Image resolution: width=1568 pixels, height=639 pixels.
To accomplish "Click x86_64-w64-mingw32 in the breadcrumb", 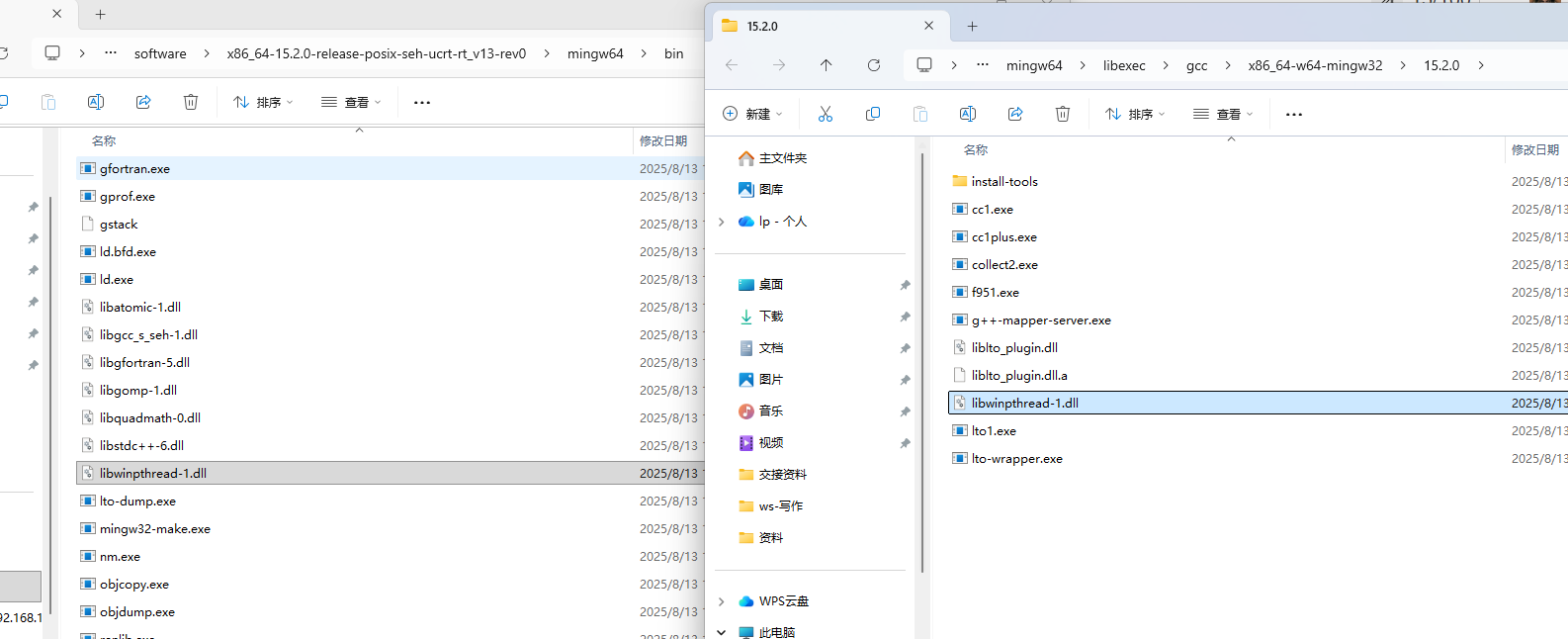I will pos(1315,65).
